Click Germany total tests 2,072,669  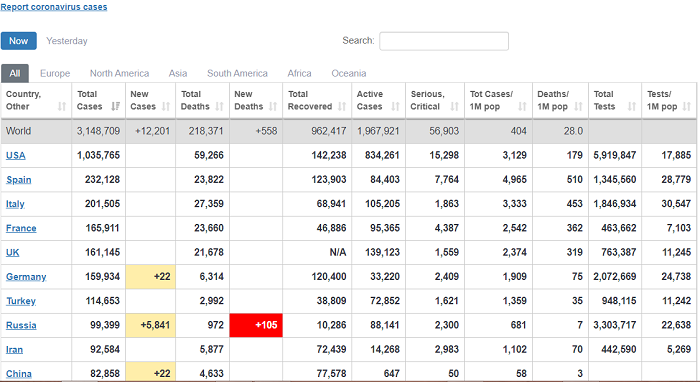coord(615,277)
